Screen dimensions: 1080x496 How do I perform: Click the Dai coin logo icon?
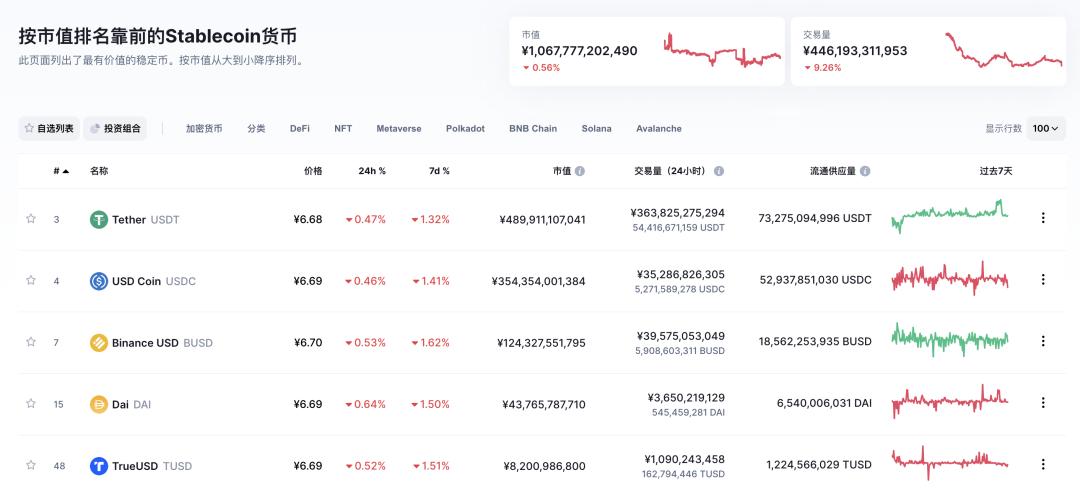pos(99,404)
